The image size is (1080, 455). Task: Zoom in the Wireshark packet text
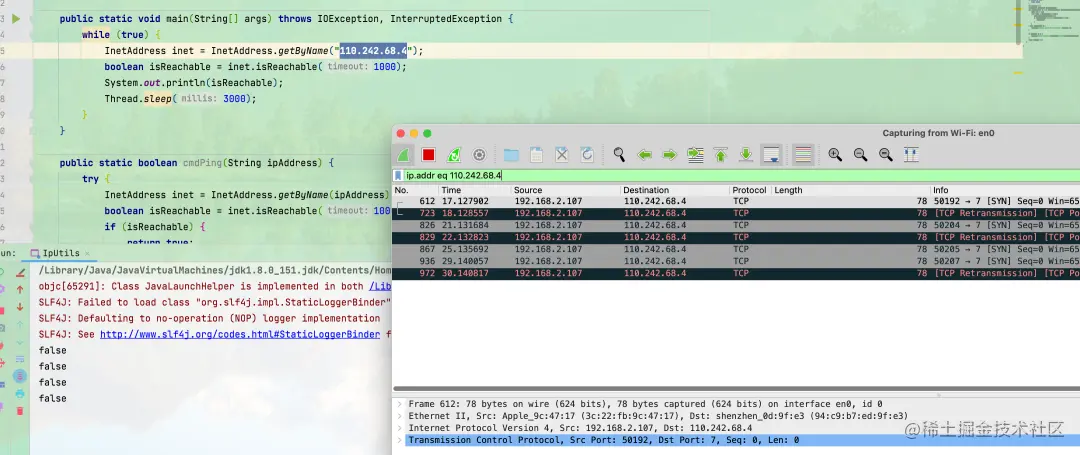[x=835, y=155]
